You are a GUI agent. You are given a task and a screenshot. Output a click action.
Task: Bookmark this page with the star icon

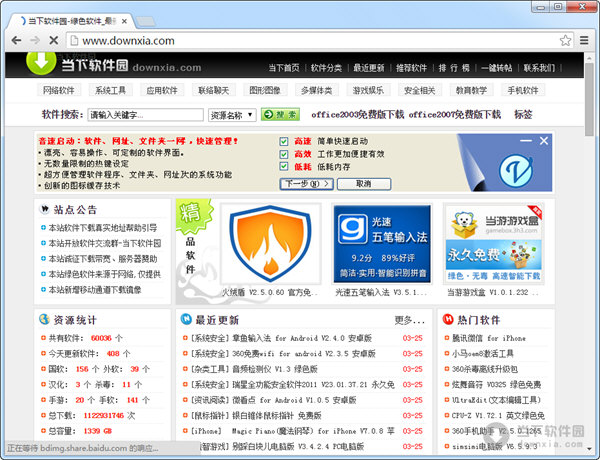click(565, 40)
